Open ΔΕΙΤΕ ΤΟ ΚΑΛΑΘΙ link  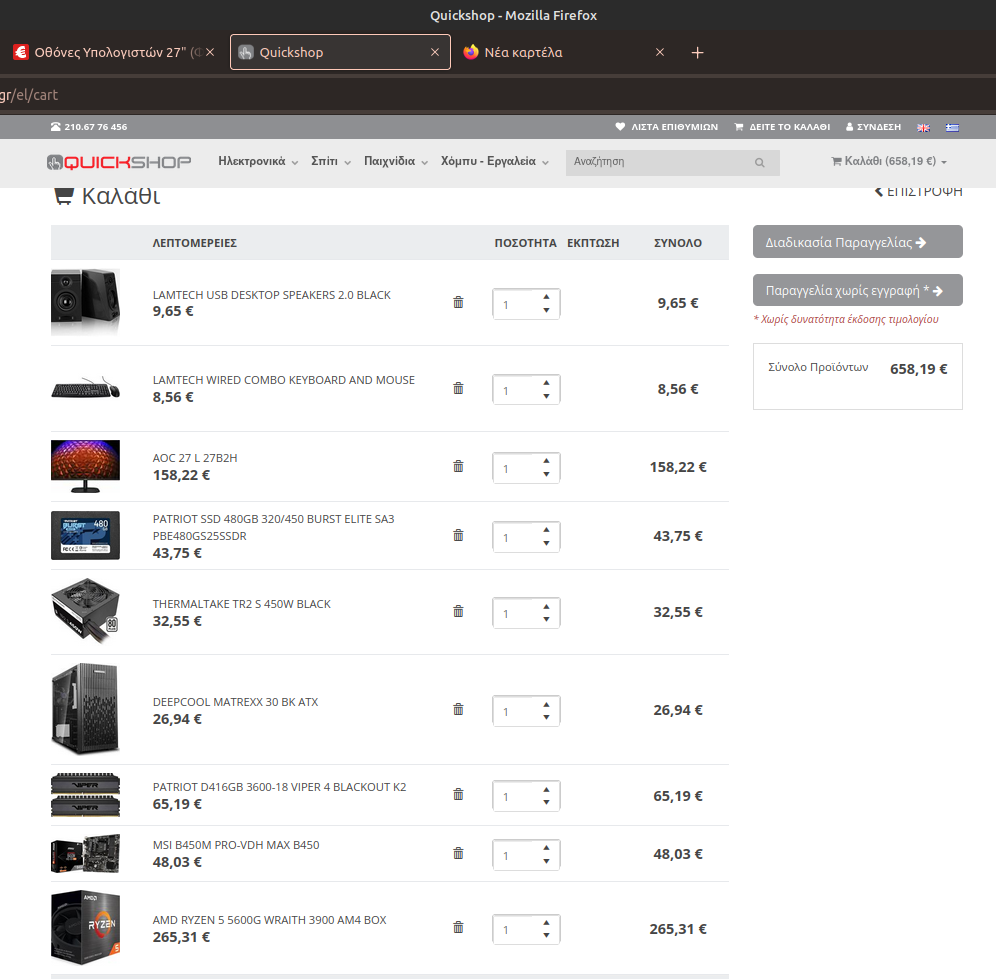pos(782,127)
